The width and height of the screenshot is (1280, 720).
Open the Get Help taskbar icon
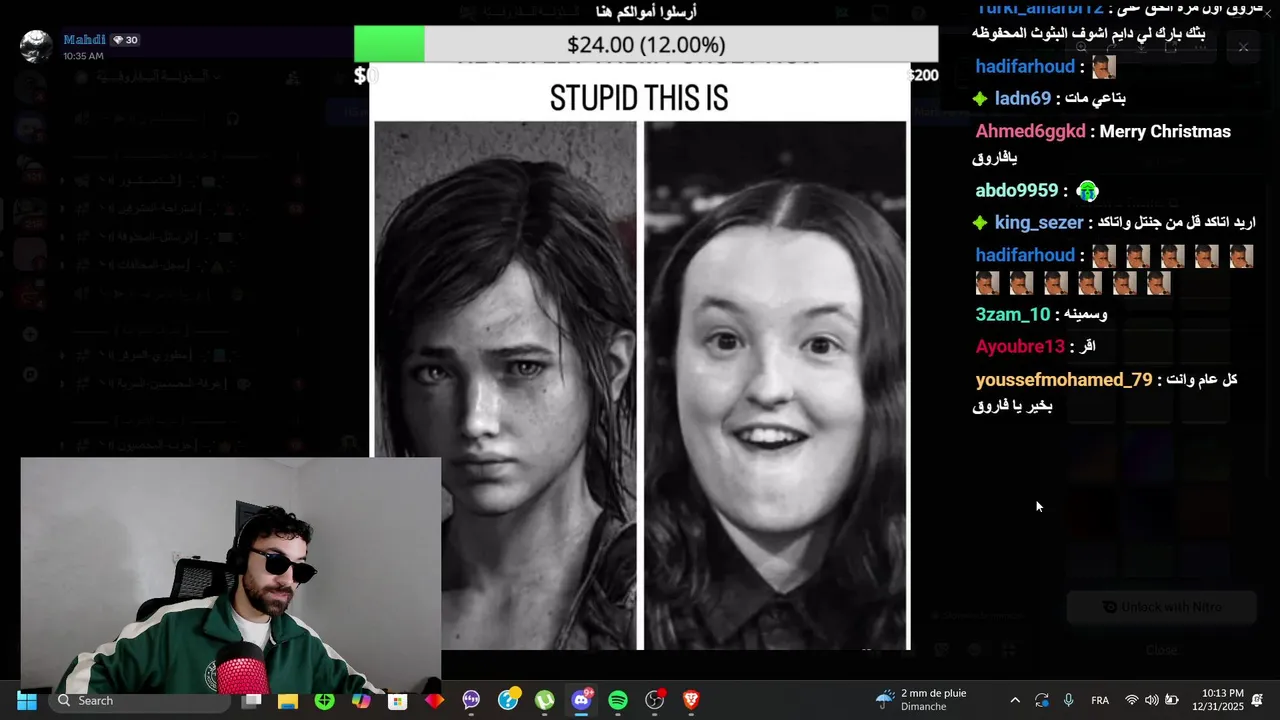click(x=508, y=700)
